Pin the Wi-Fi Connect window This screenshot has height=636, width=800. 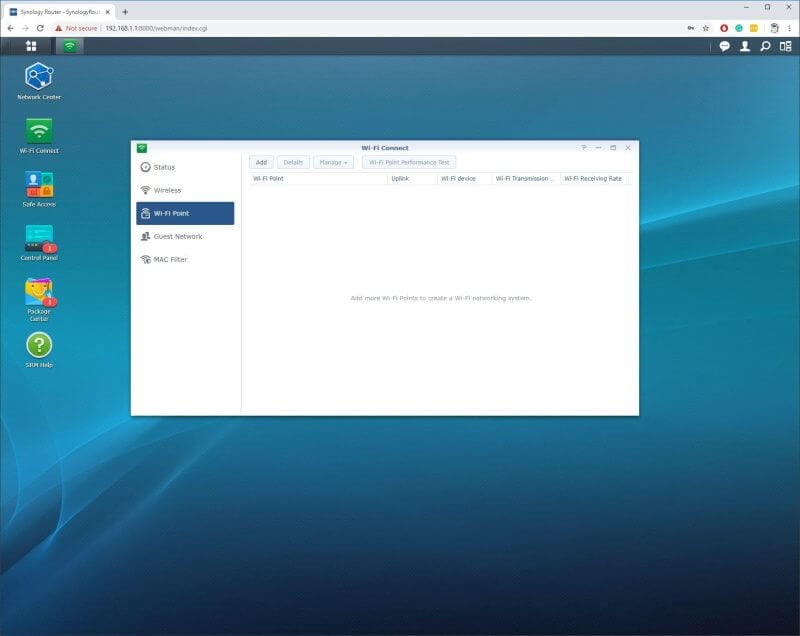pyautogui.click(x=583, y=147)
